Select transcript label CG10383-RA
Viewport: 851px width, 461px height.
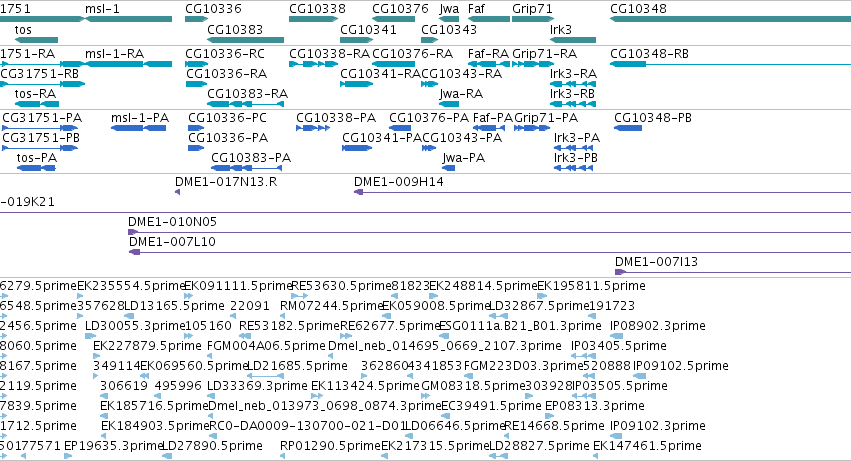pos(247,93)
